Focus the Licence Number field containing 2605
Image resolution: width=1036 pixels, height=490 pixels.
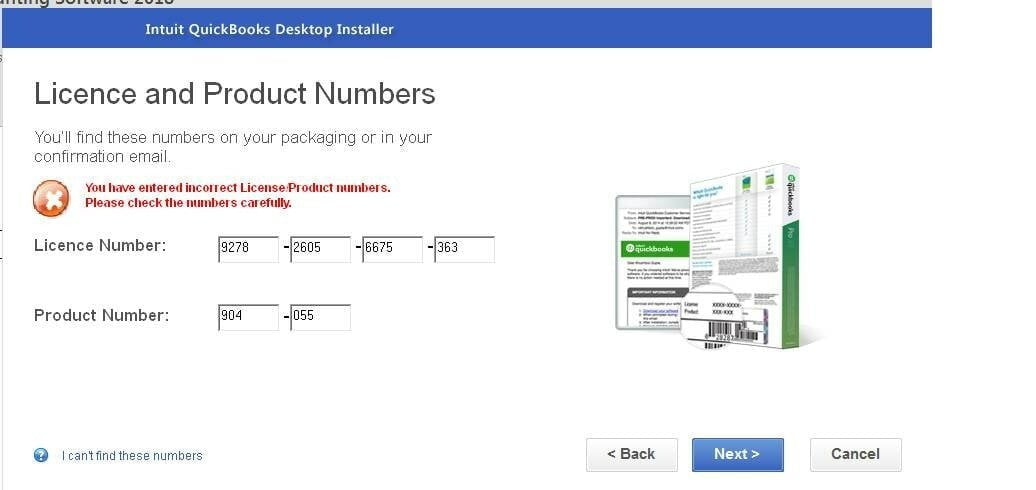[x=320, y=249]
